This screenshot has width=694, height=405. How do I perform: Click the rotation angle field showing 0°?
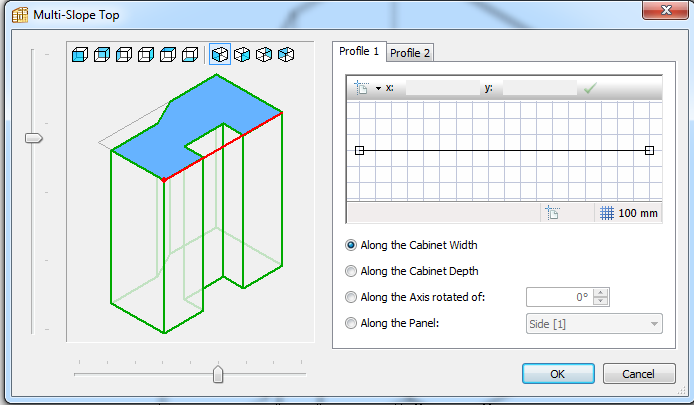(x=560, y=297)
